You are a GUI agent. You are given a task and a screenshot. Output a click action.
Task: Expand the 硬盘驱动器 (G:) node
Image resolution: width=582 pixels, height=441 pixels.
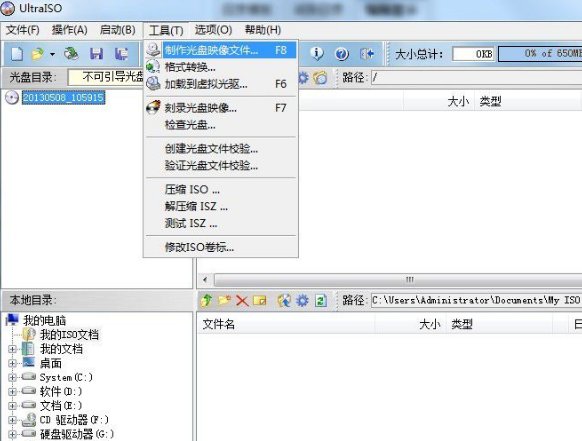(x=12, y=434)
